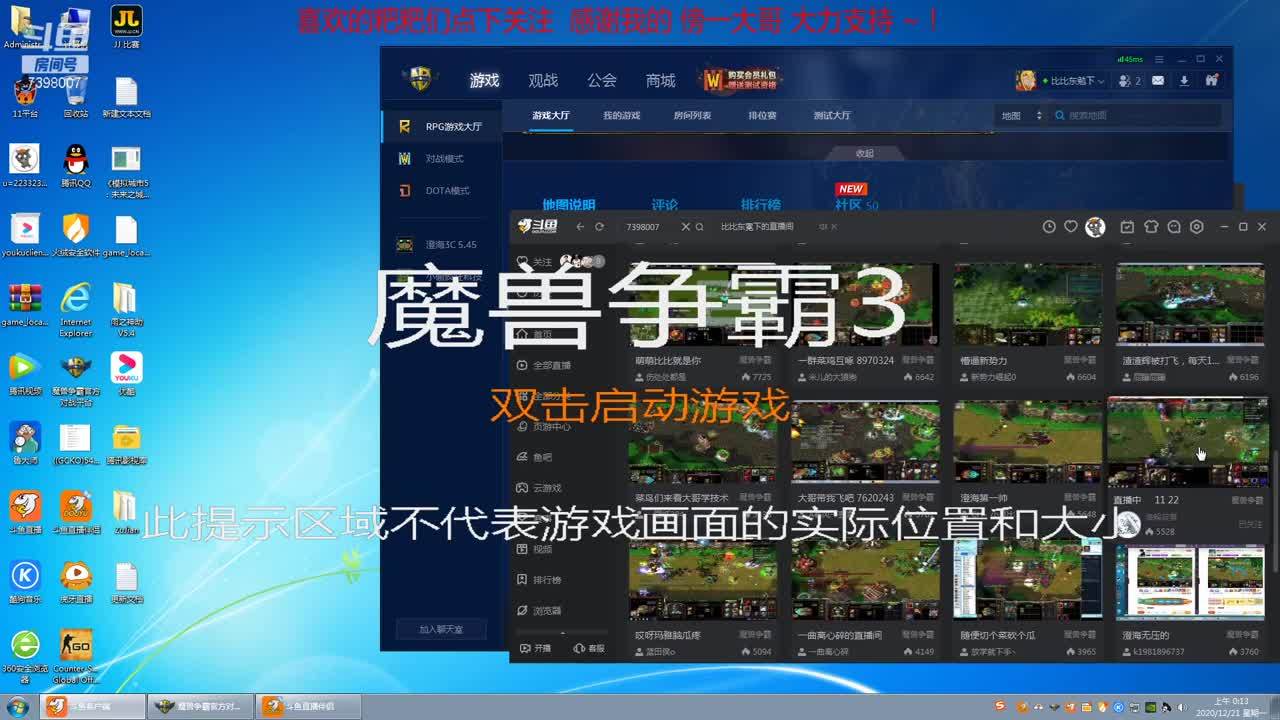Open 云游戏 in the Douyu sidebar
This screenshot has height=720, width=1280.
click(x=539, y=488)
